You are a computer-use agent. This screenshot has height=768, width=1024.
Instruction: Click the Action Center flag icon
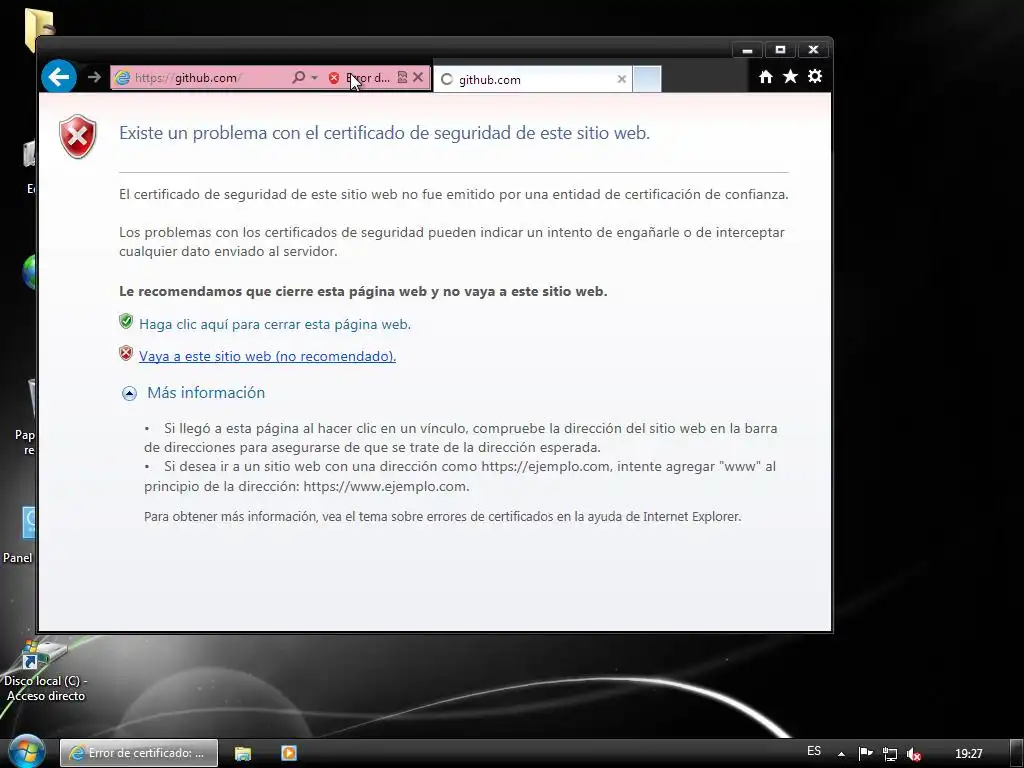[x=865, y=754]
